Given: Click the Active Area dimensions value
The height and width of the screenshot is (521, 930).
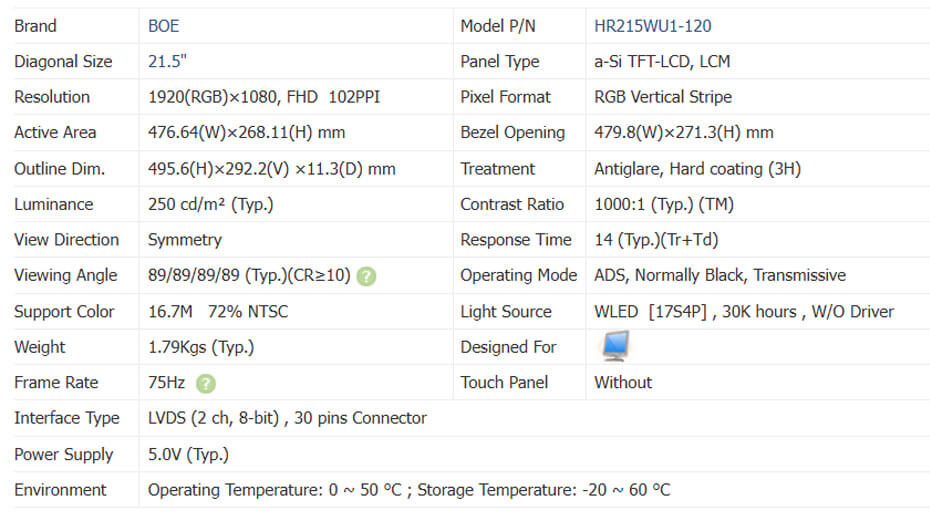Looking at the screenshot, I should coord(247,132).
